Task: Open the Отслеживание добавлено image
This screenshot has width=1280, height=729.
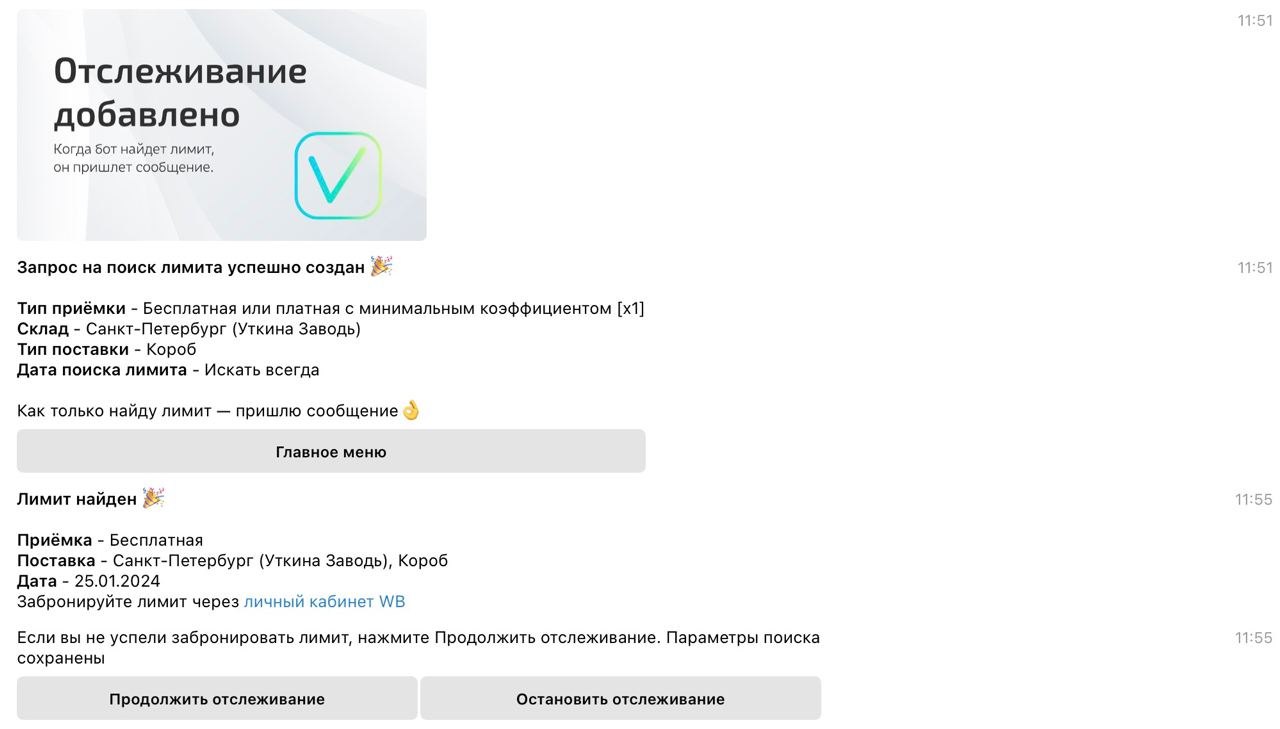Action: pos(222,125)
